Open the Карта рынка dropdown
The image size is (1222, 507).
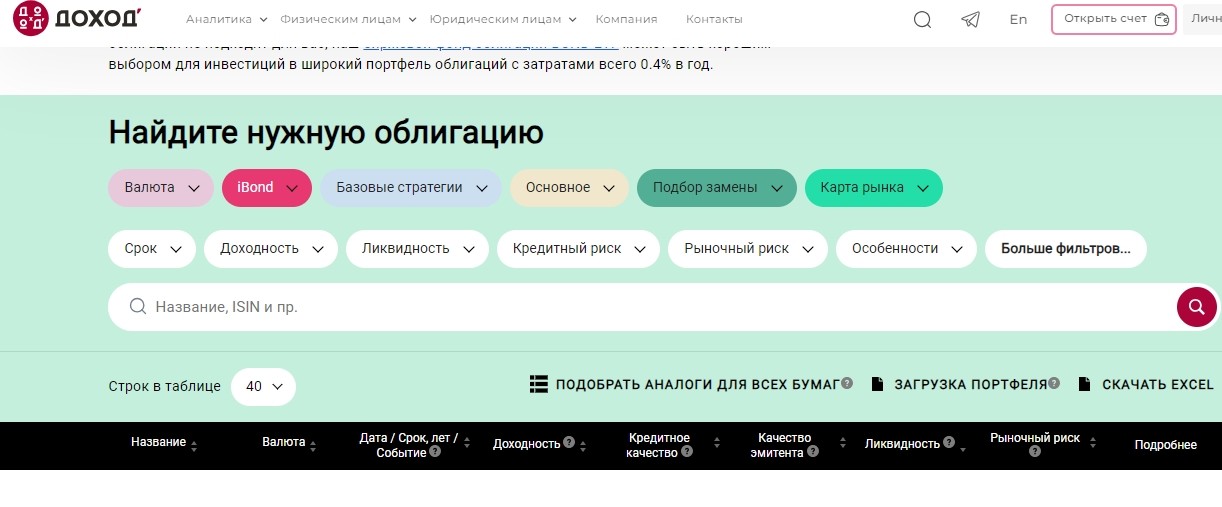[873, 188]
